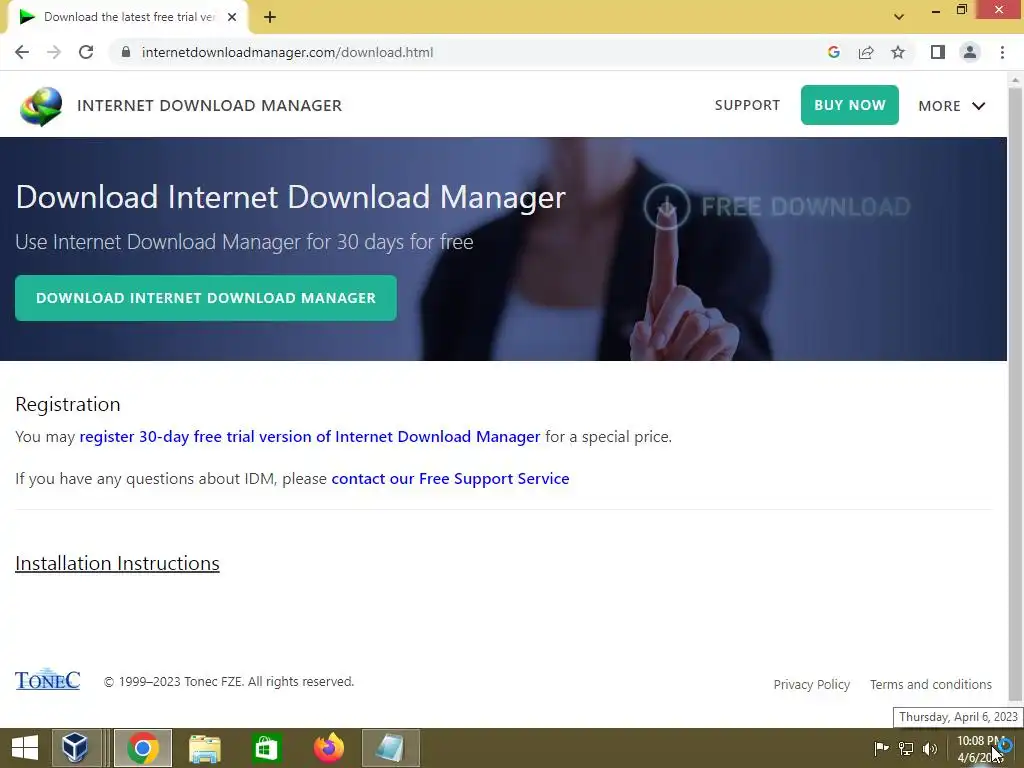
Task: Click the Google icon in the address bar
Action: pos(833,52)
